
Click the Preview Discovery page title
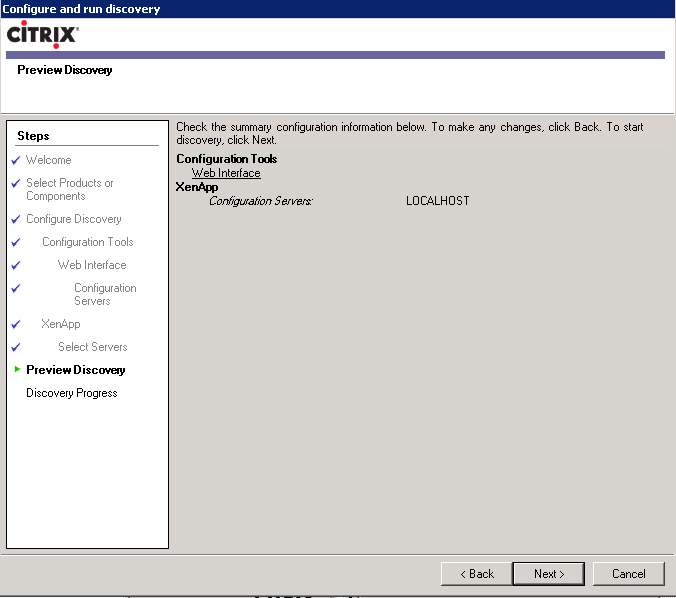click(65, 70)
